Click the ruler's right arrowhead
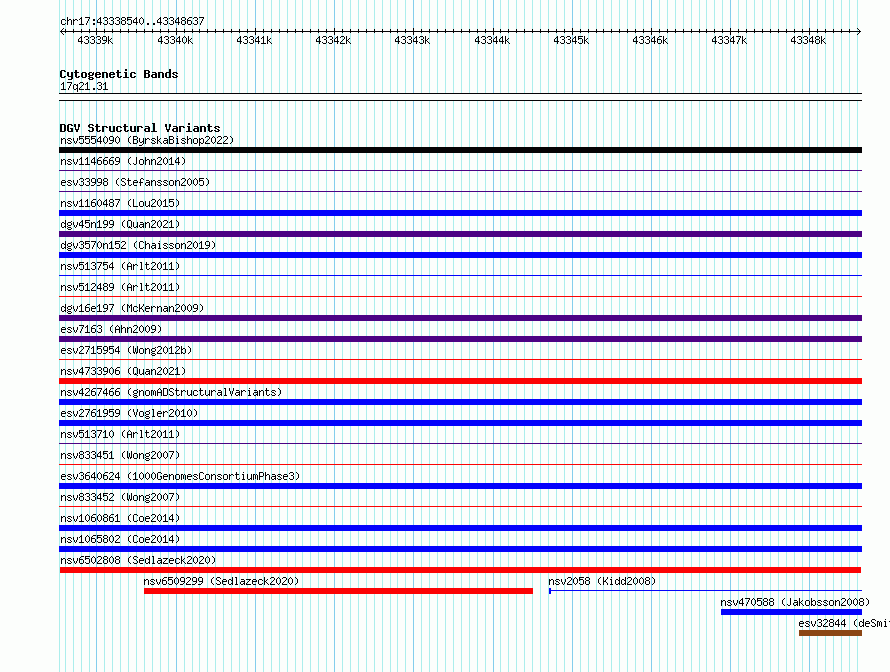Screen dimensions: 890x672 (x=859, y=31)
